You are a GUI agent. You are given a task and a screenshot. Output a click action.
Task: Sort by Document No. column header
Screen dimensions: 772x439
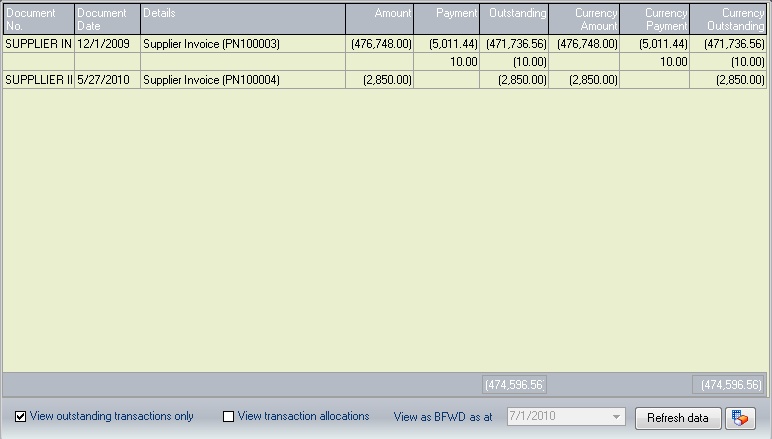[x=38, y=19]
